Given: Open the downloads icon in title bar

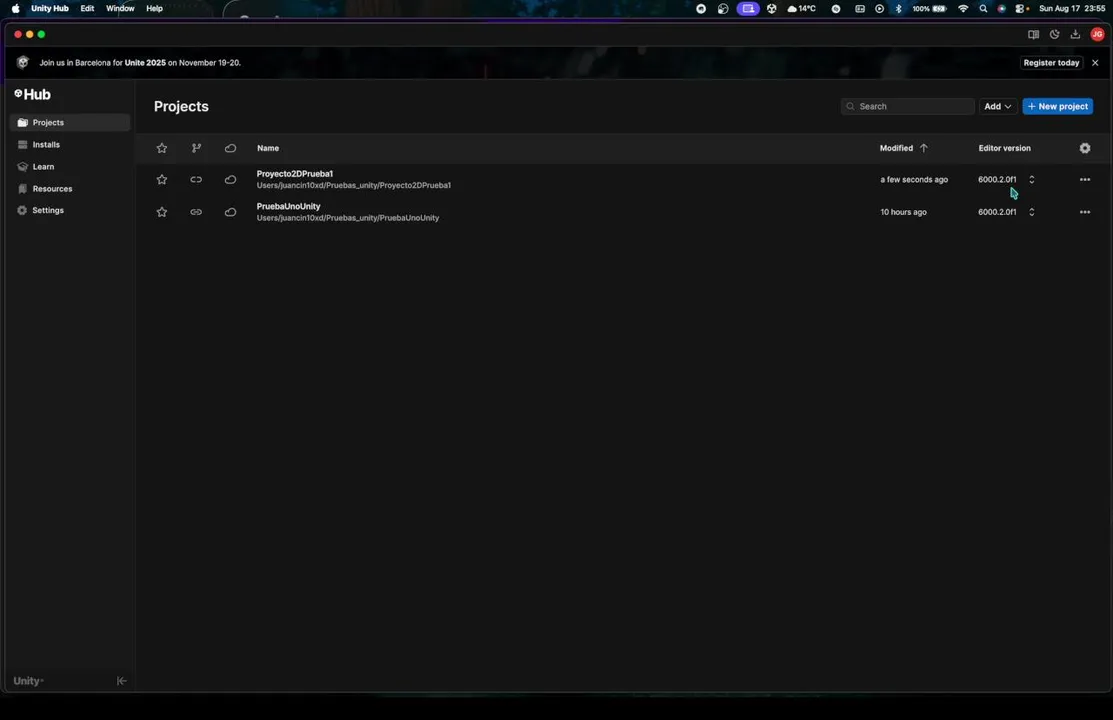Looking at the screenshot, I should (1075, 34).
